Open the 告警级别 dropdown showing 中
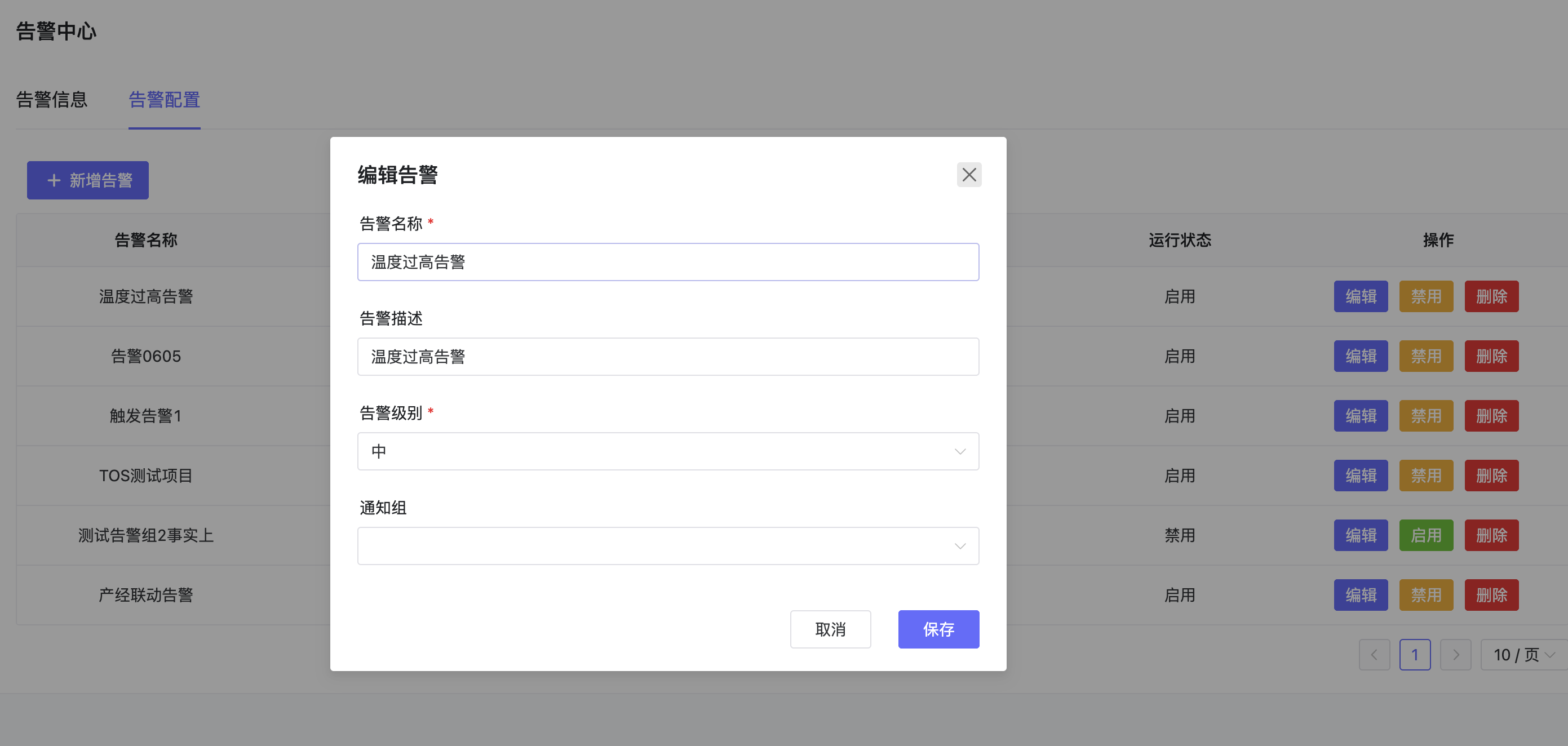The width and height of the screenshot is (1568, 746). [x=668, y=451]
